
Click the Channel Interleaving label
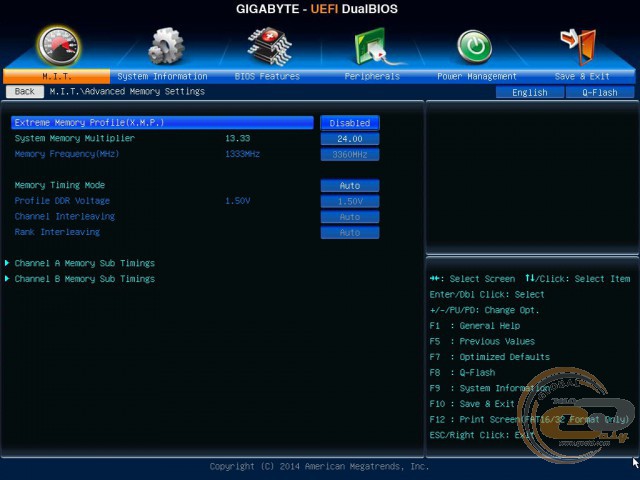[64, 216]
